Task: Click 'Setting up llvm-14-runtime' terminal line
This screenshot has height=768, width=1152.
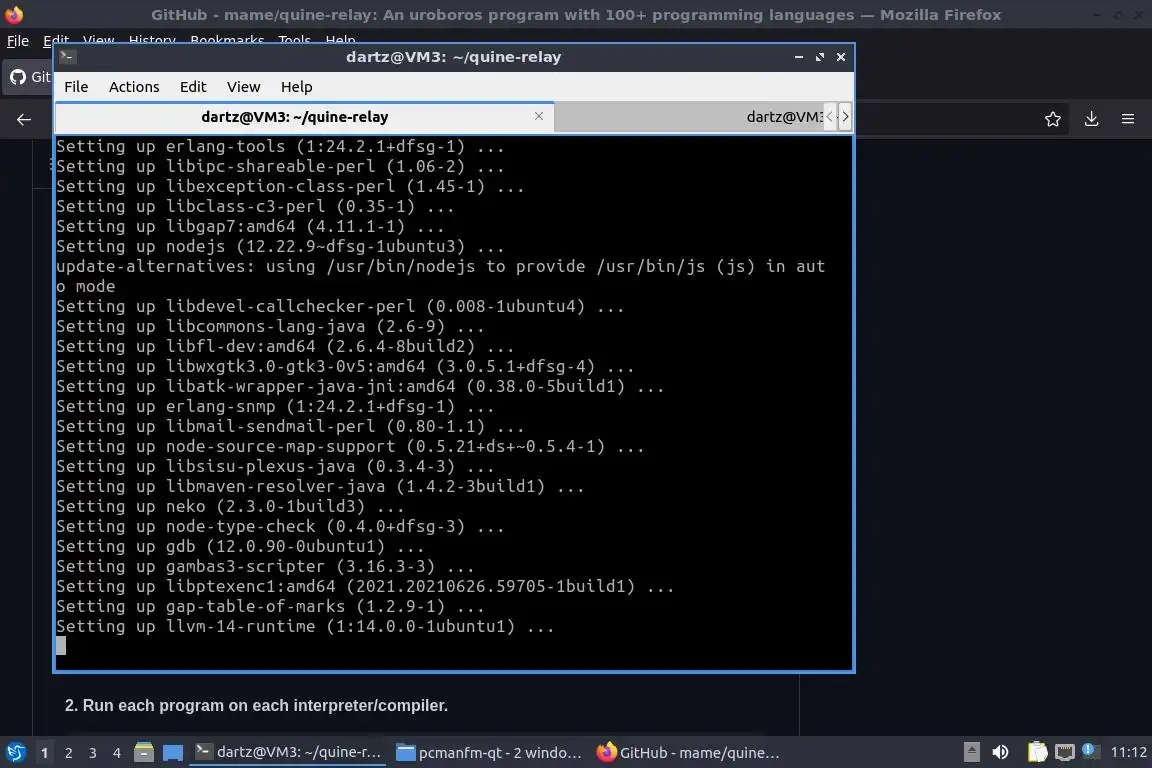Action: pos(305,626)
